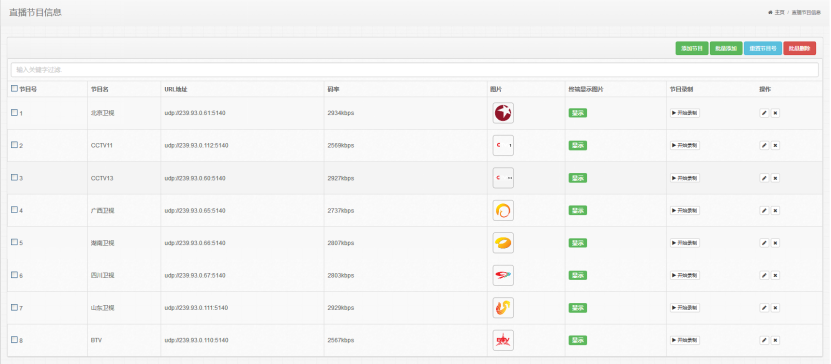831x364 pixels.
Task: Start recording 北京卫视 with 开始录制
Action: point(685,113)
